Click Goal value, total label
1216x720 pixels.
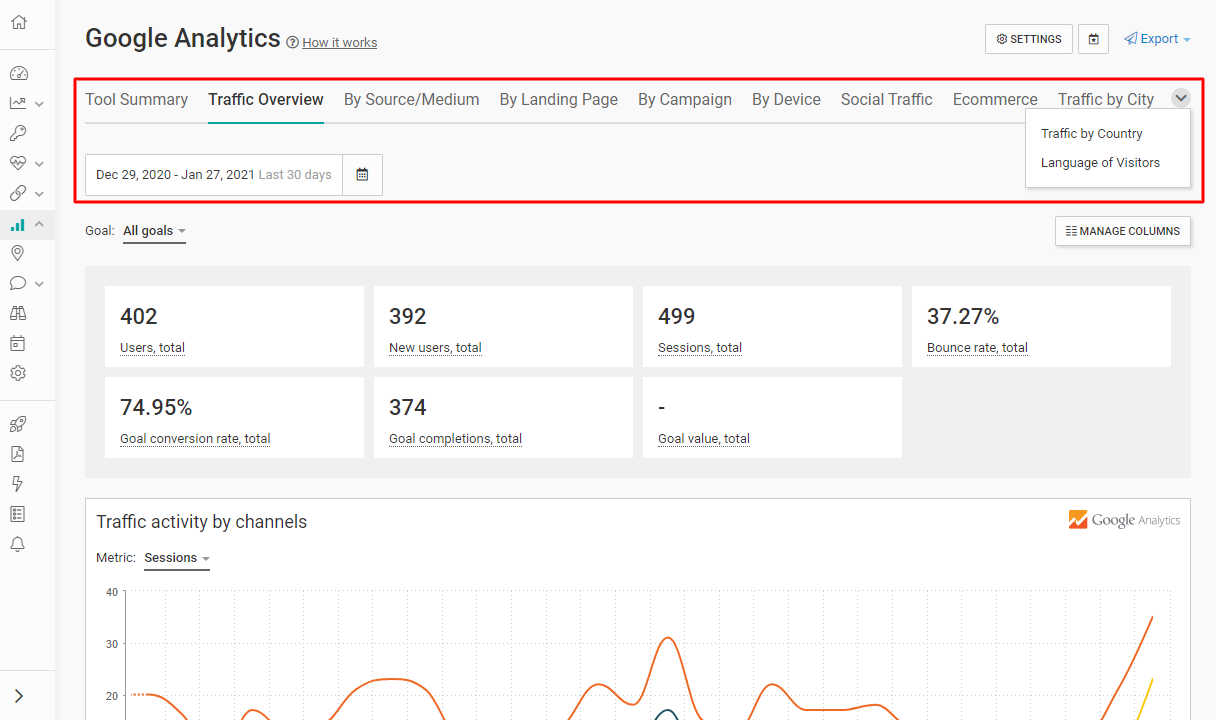(704, 439)
